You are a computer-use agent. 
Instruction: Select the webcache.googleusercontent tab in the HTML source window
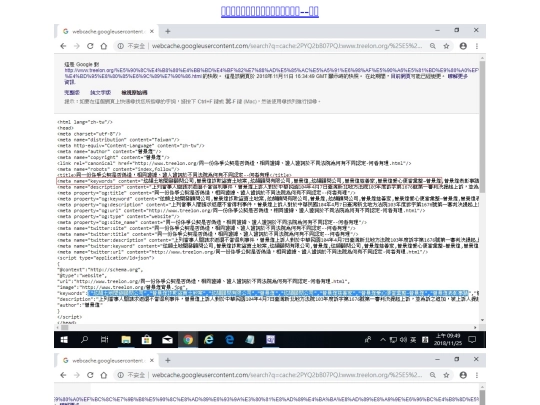coord(107,31)
